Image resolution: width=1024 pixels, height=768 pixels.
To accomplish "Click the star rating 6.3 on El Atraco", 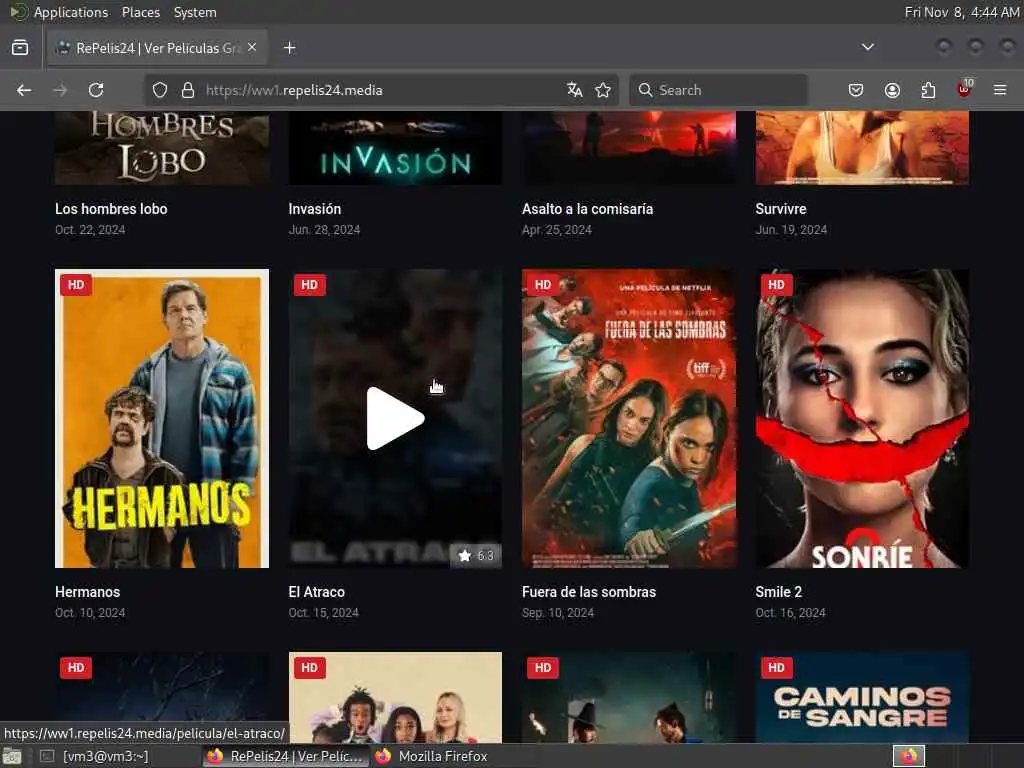I will (x=476, y=556).
